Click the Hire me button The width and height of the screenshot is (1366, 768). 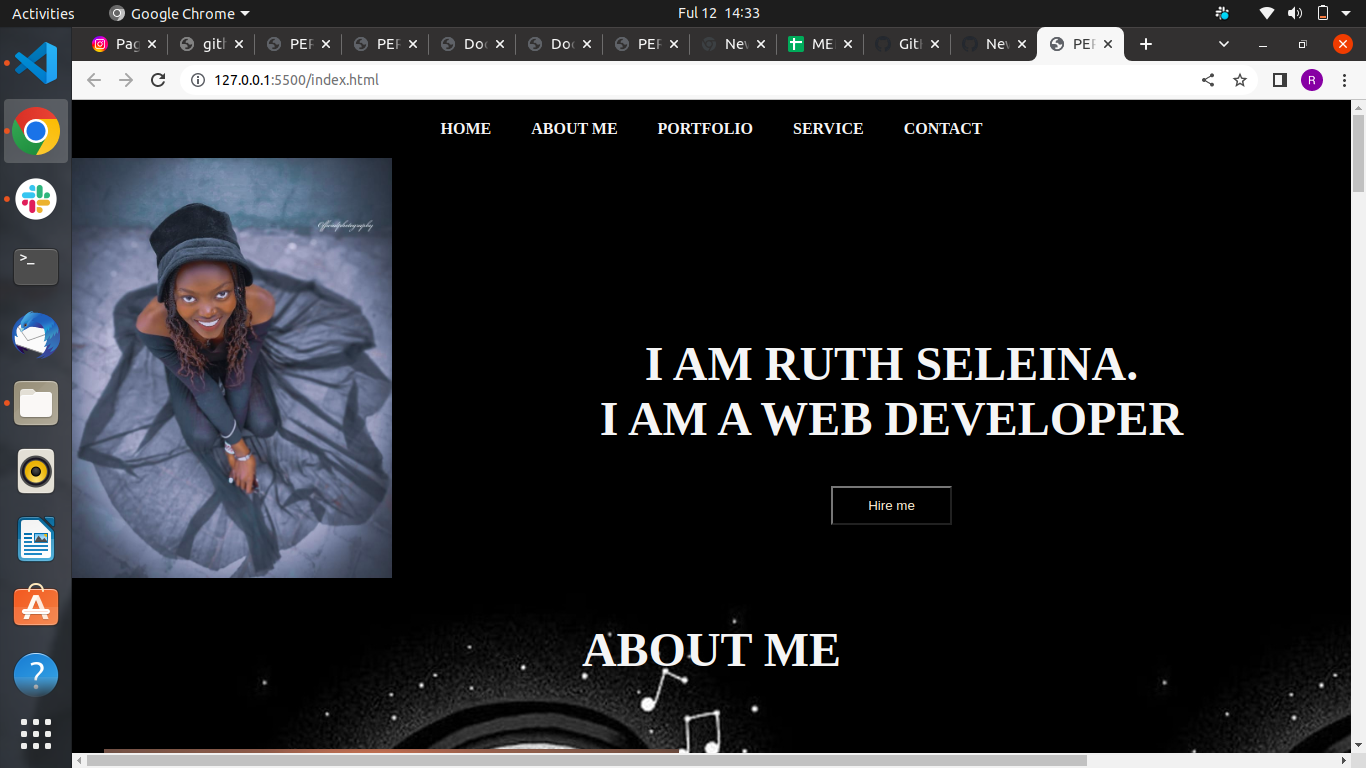point(891,505)
